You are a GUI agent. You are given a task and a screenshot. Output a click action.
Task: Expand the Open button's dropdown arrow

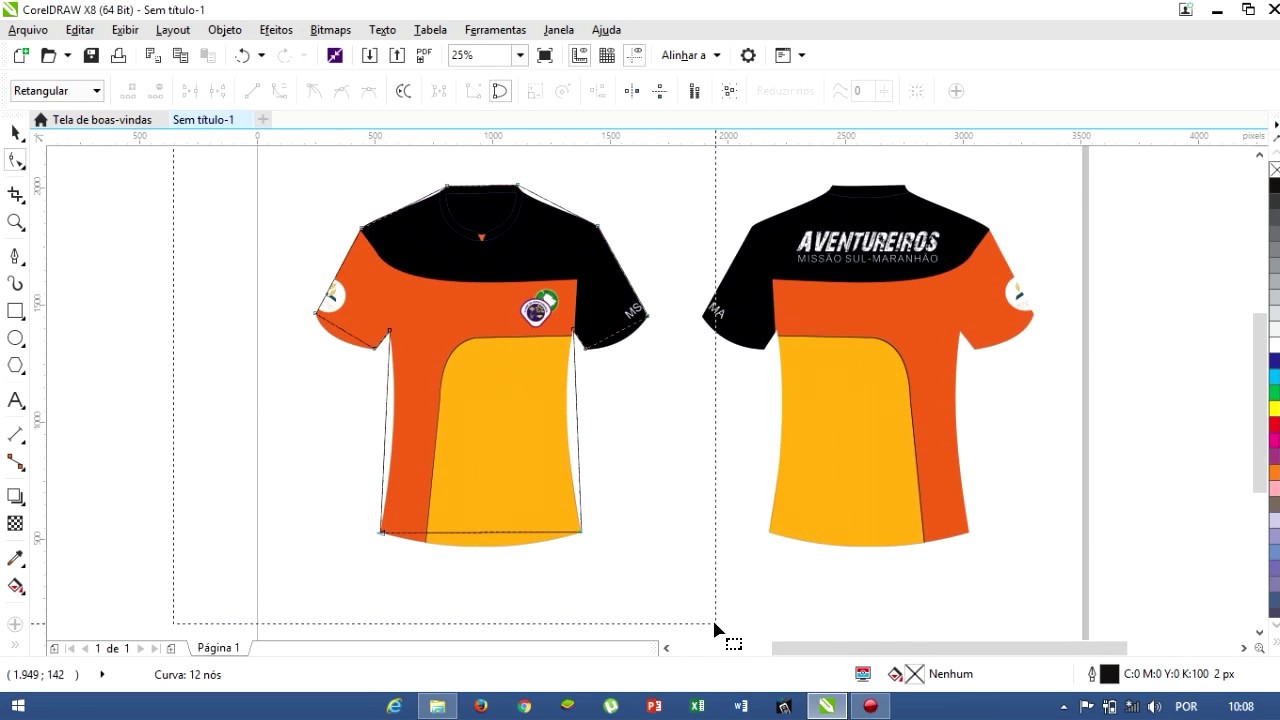click(68, 56)
